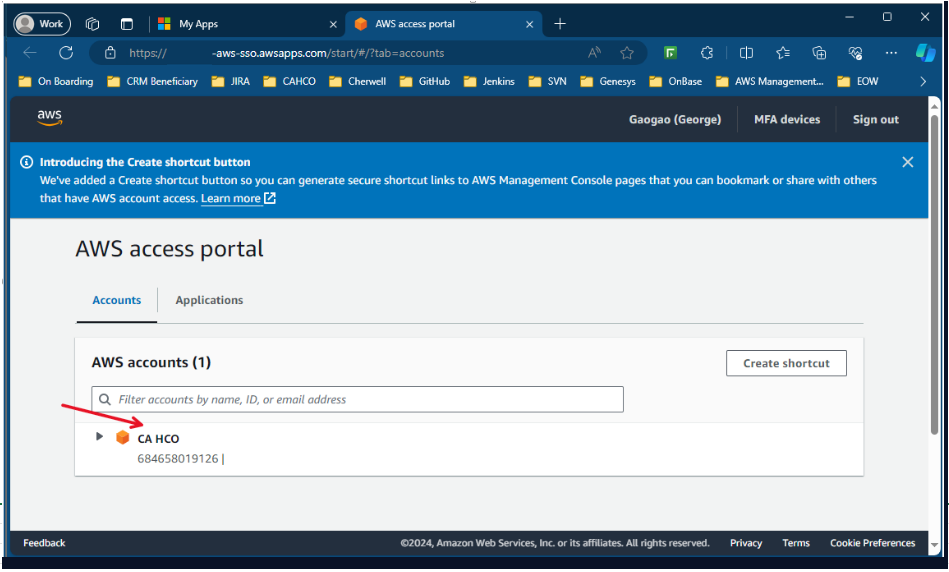View site information lock icon
This screenshot has height=572, width=949.
110,53
